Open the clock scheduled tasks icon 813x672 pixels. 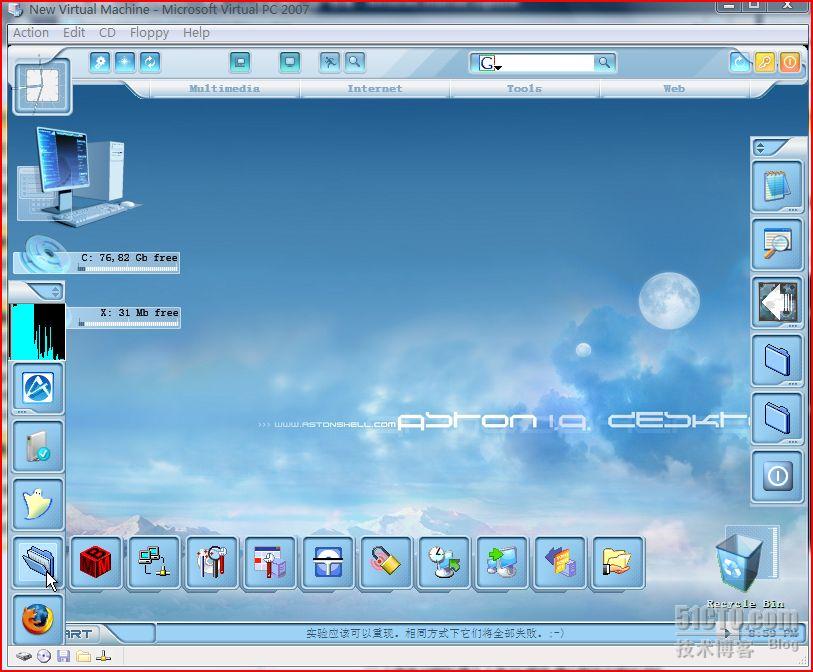click(x=444, y=563)
